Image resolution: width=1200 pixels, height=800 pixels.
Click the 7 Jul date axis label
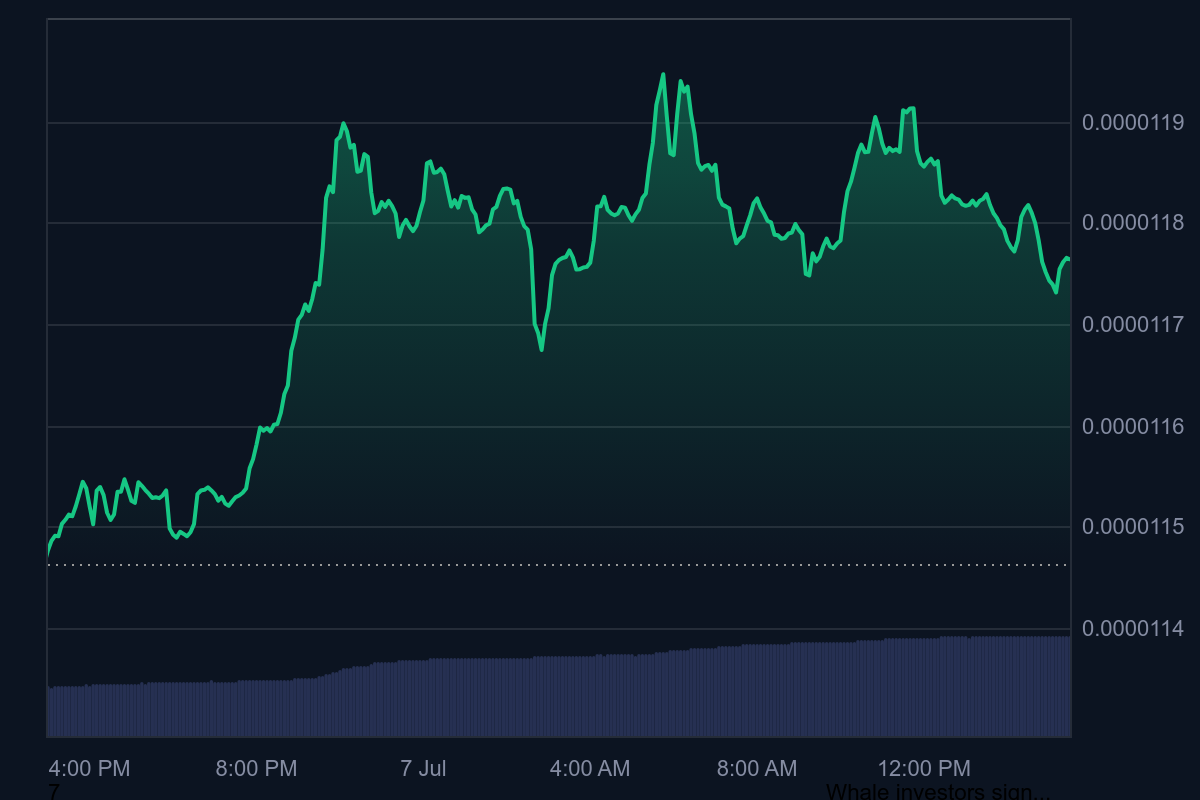423,769
